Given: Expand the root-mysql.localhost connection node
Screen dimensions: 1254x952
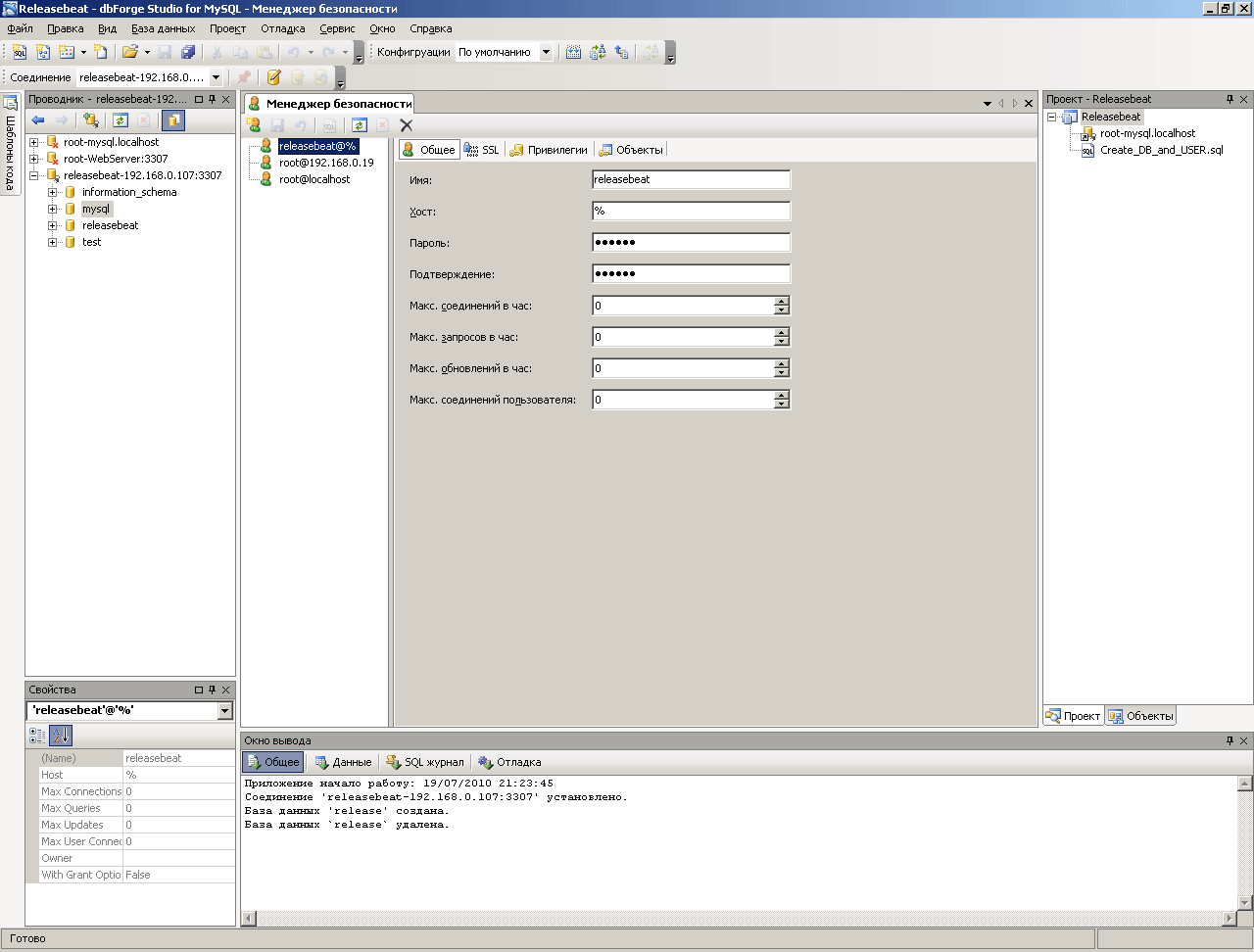Looking at the screenshot, I should coord(34,142).
